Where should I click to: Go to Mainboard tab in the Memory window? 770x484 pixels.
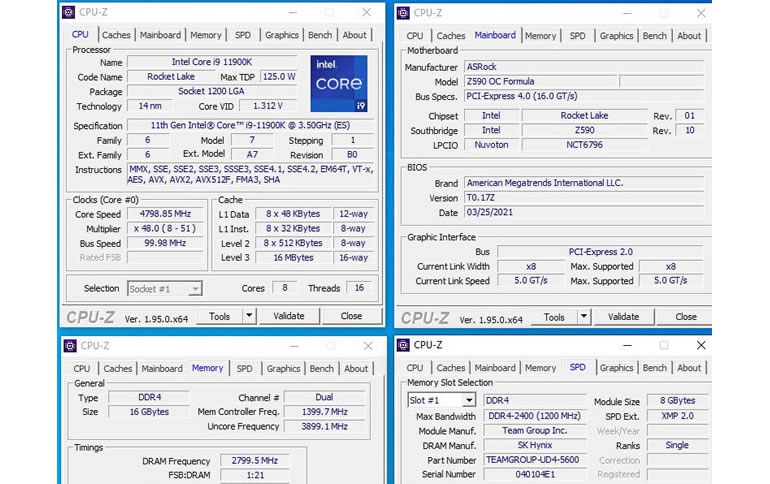tap(162, 368)
